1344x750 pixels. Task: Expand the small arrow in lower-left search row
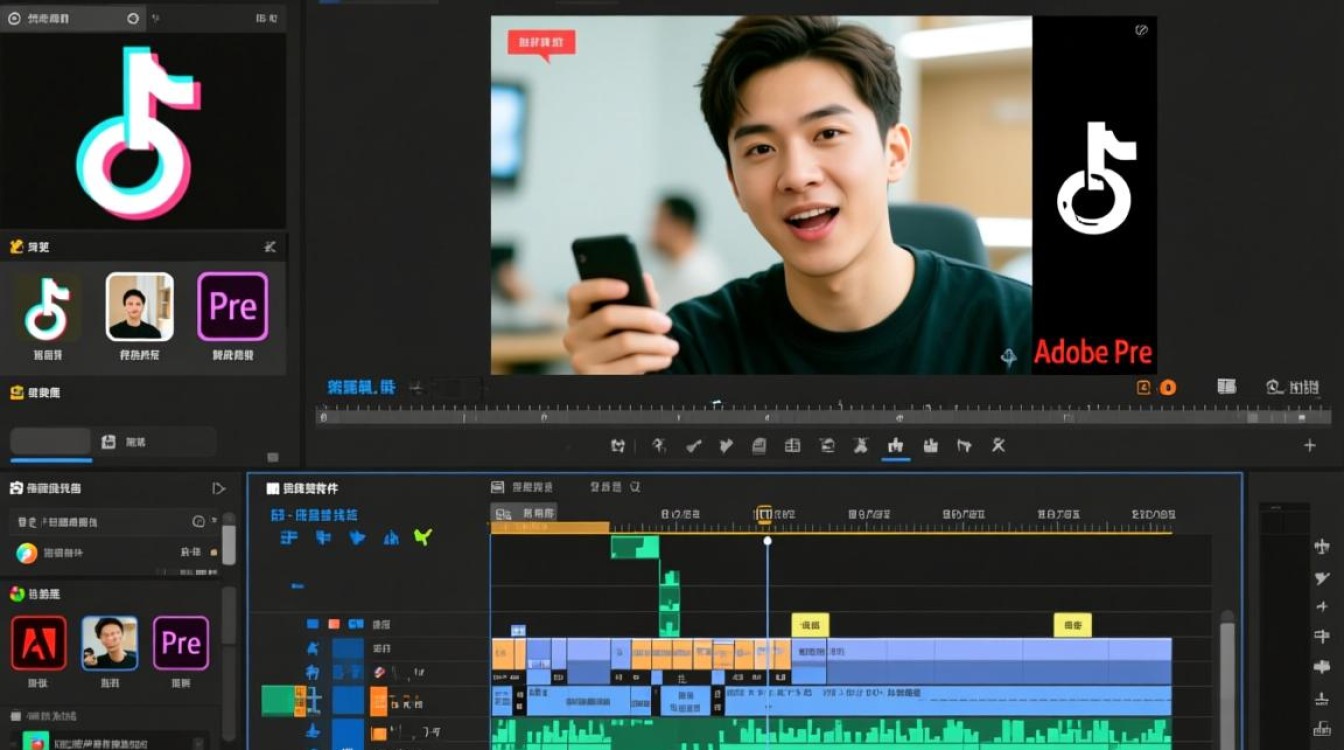(214, 522)
